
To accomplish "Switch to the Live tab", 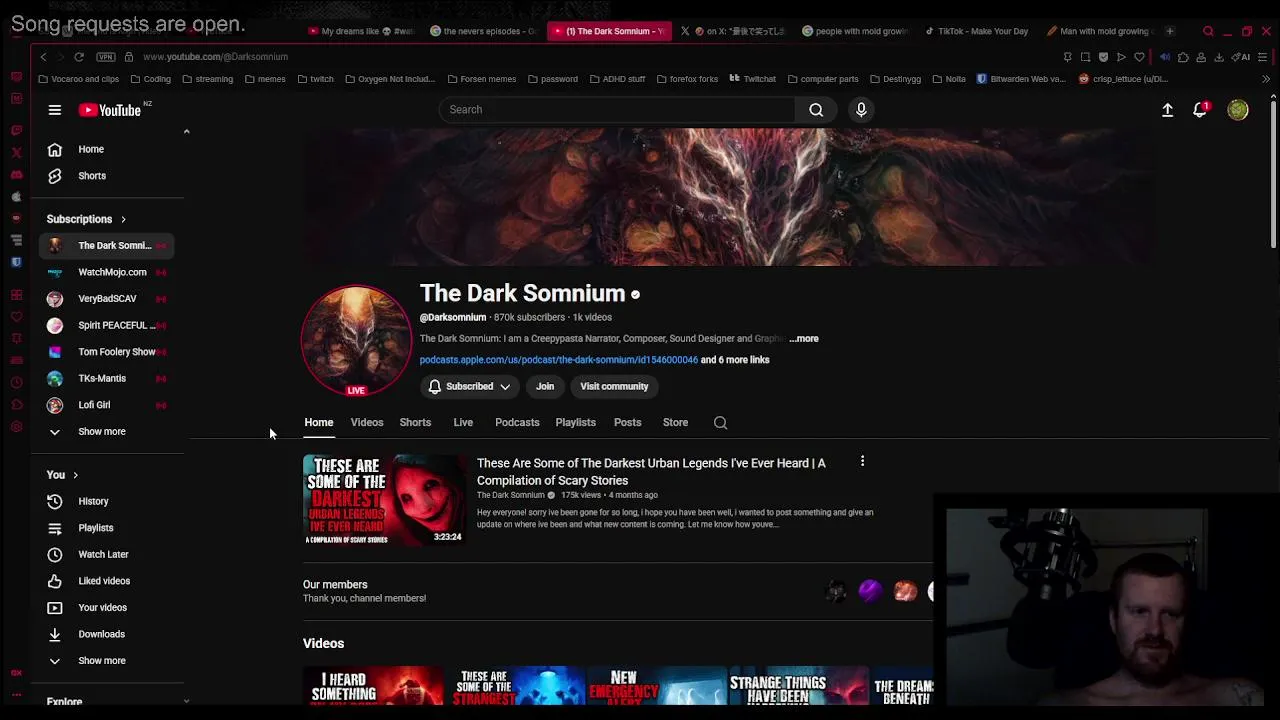I will coord(463,422).
